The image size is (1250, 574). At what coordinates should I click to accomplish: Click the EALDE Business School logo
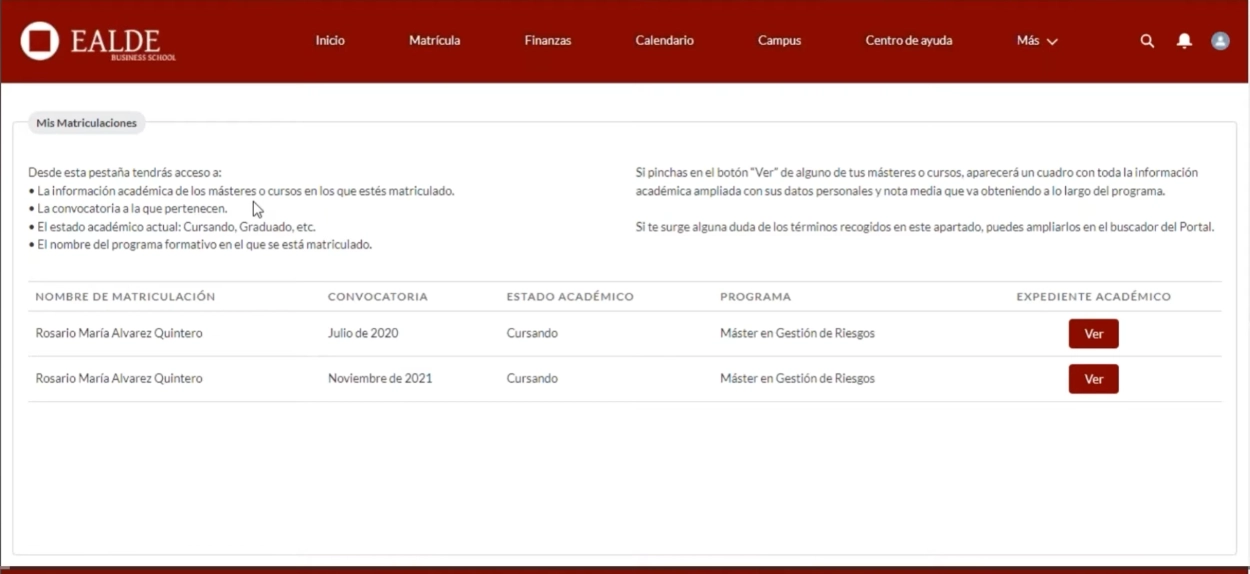(98, 41)
